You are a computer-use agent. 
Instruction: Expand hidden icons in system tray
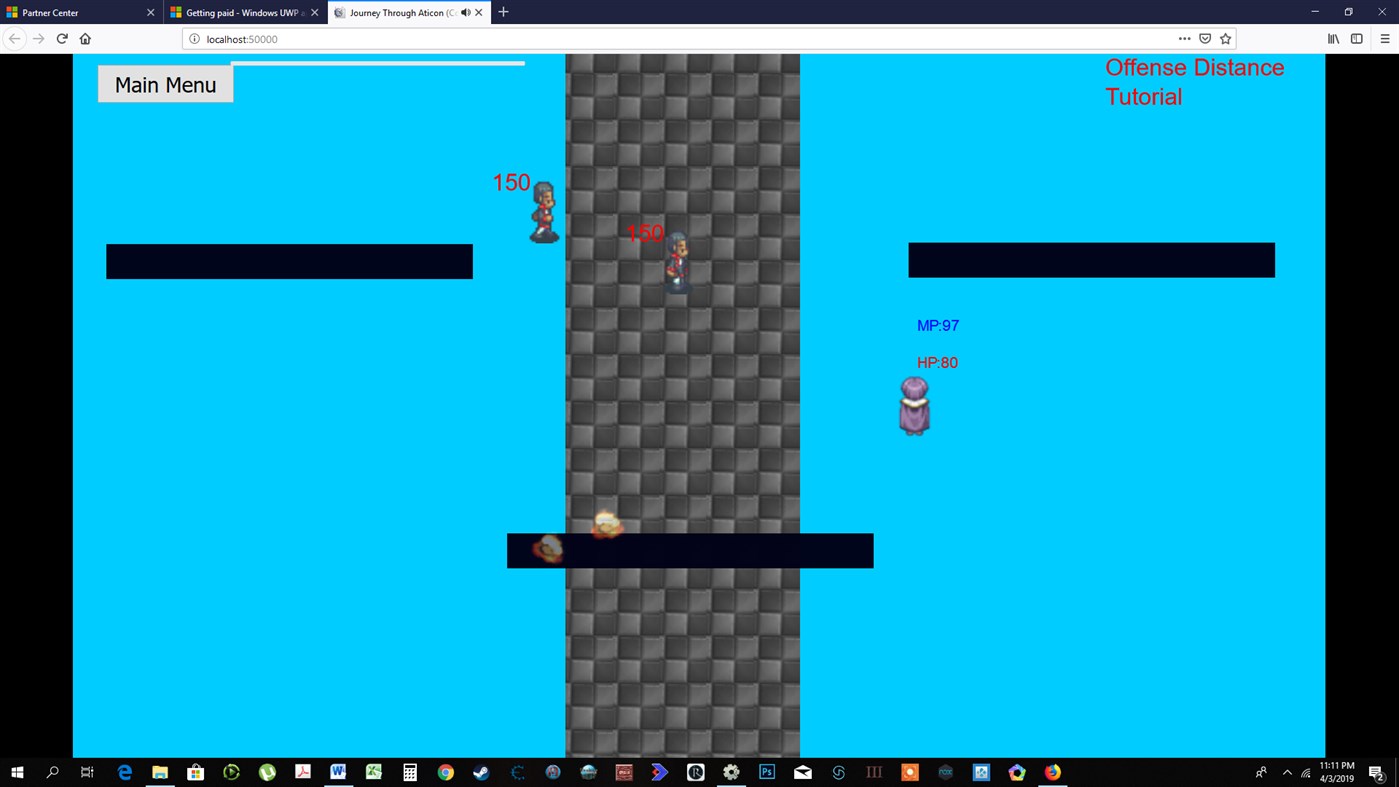click(1286, 772)
